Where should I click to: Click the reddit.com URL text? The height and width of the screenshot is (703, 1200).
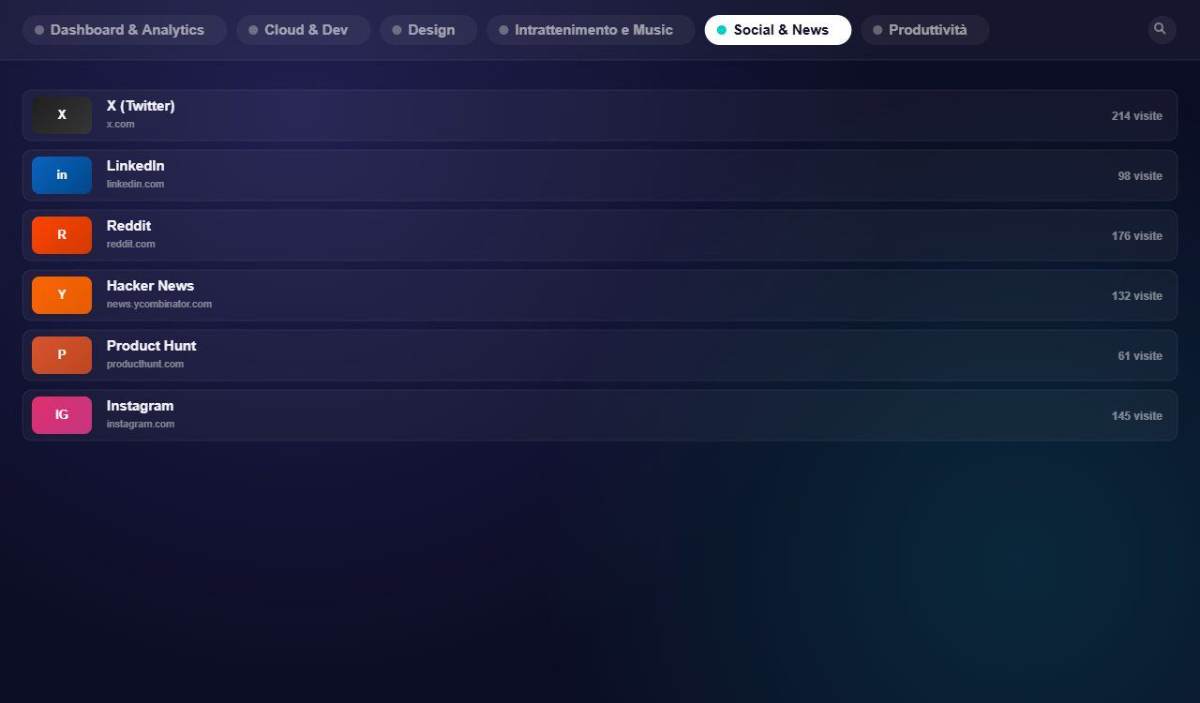tap(131, 244)
